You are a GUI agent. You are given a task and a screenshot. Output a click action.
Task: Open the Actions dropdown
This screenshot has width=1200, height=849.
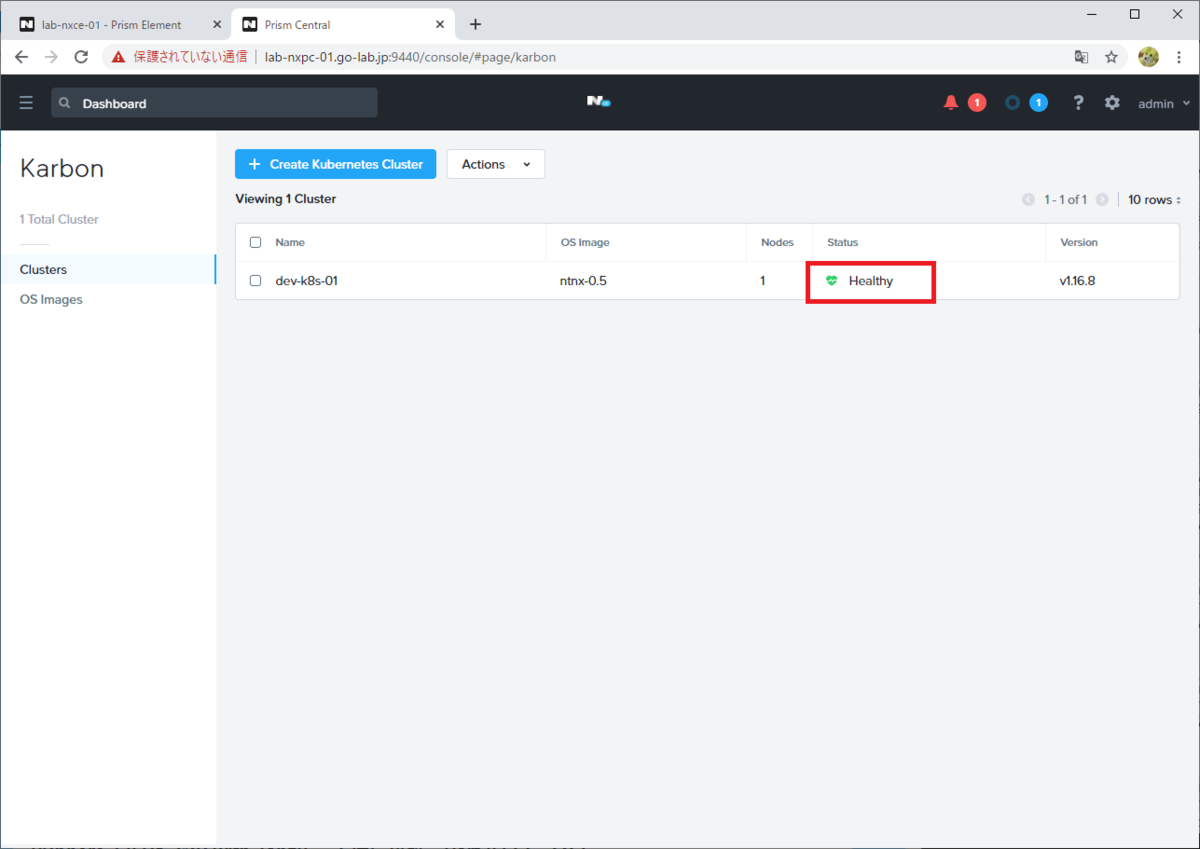tap(496, 164)
